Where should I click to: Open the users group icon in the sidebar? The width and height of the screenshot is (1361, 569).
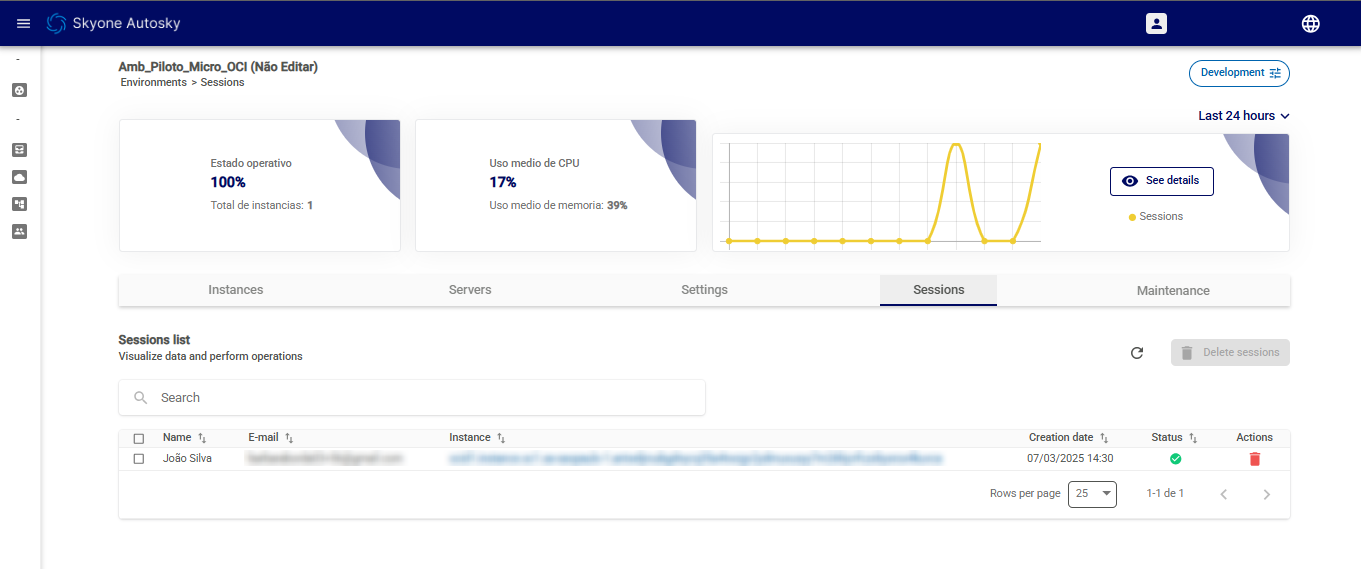(x=19, y=231)
